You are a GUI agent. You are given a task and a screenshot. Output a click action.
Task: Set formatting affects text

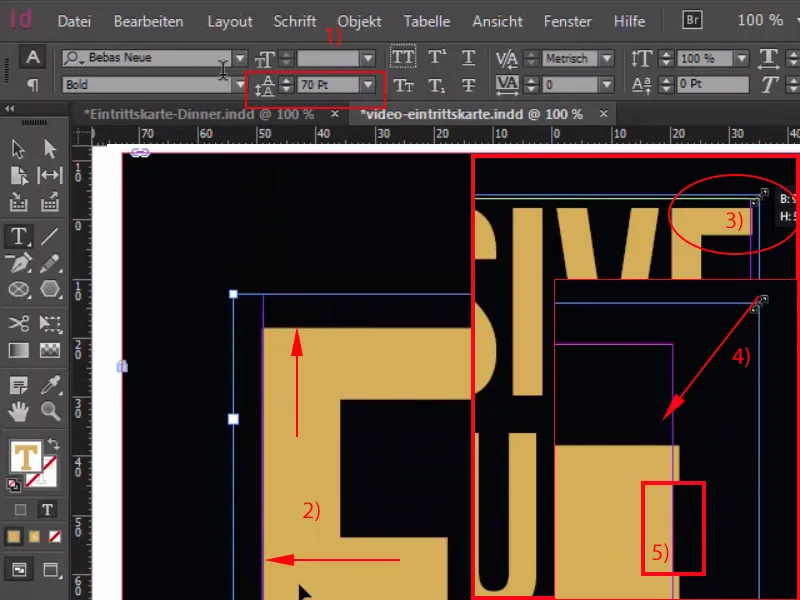(47, 509)
